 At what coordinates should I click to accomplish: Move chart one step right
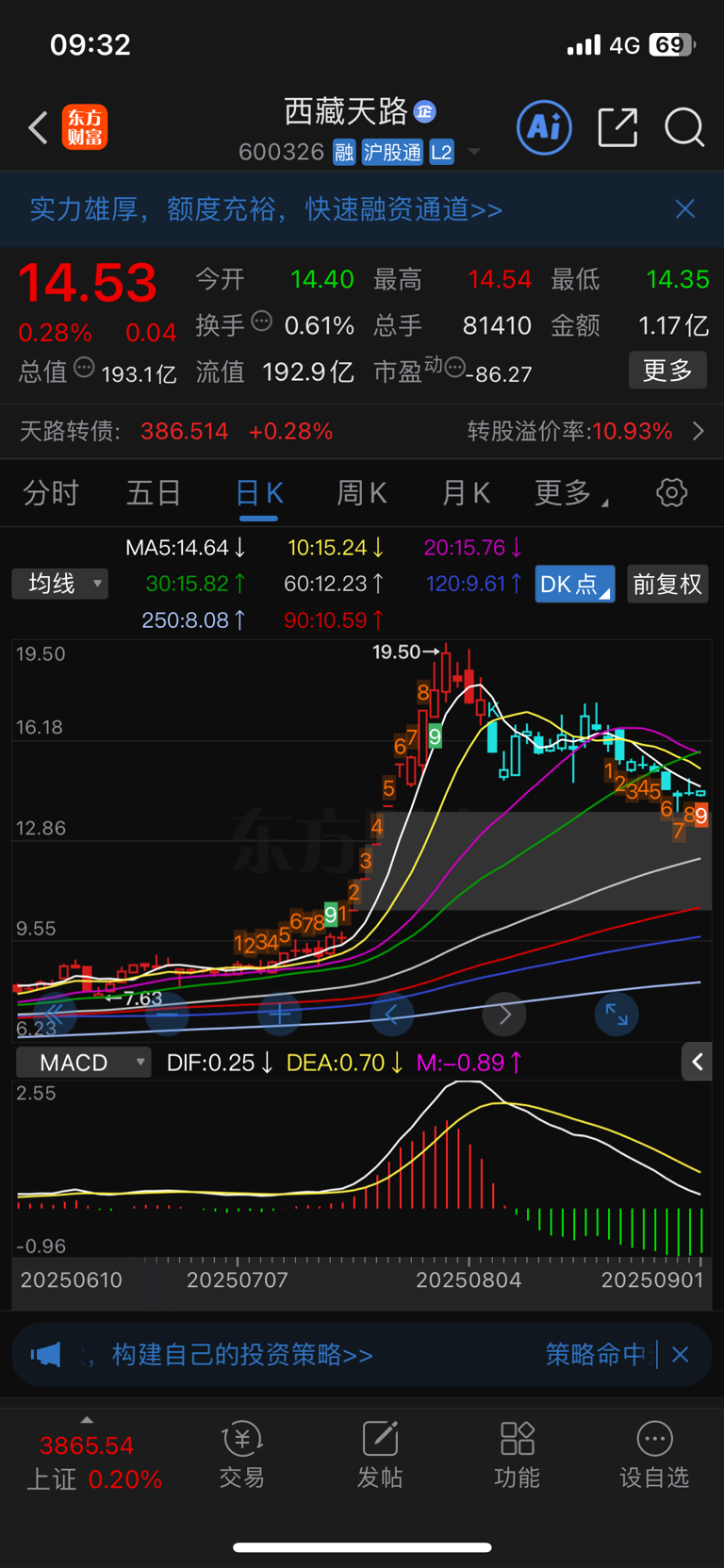coord(504,1015)
